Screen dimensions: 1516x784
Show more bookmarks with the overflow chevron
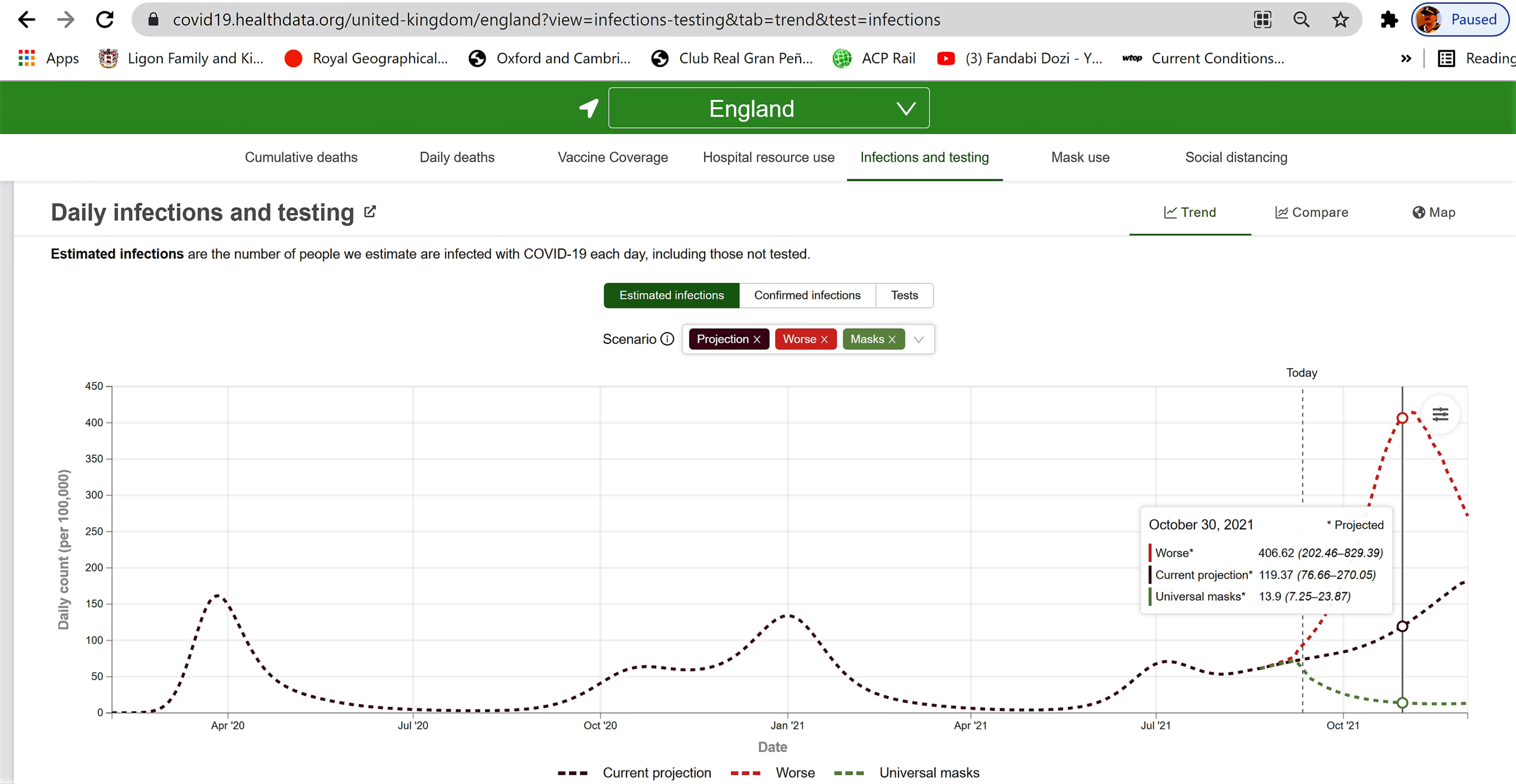1406,58
